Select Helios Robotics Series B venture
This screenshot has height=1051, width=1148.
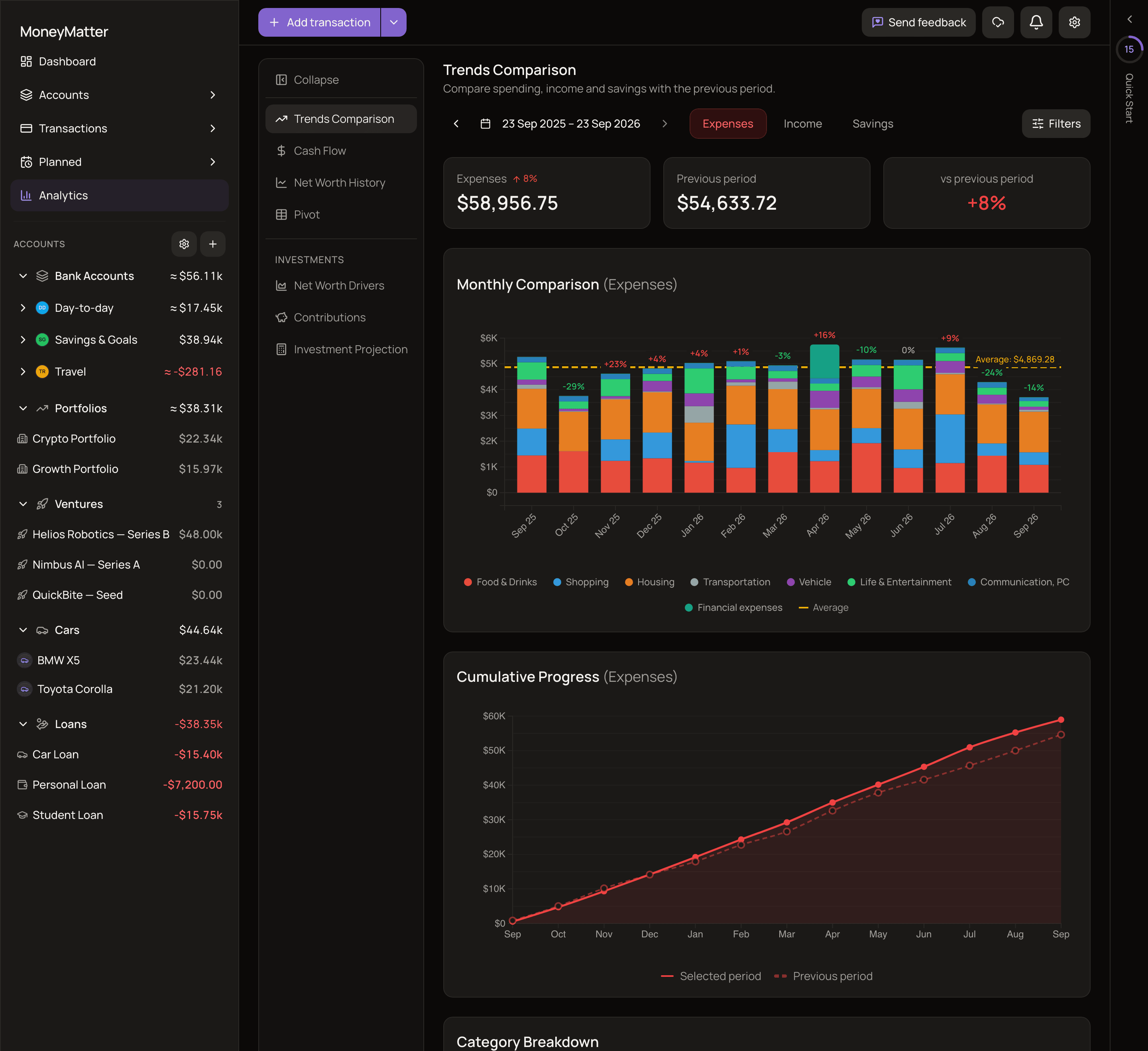tap(119, 534)
